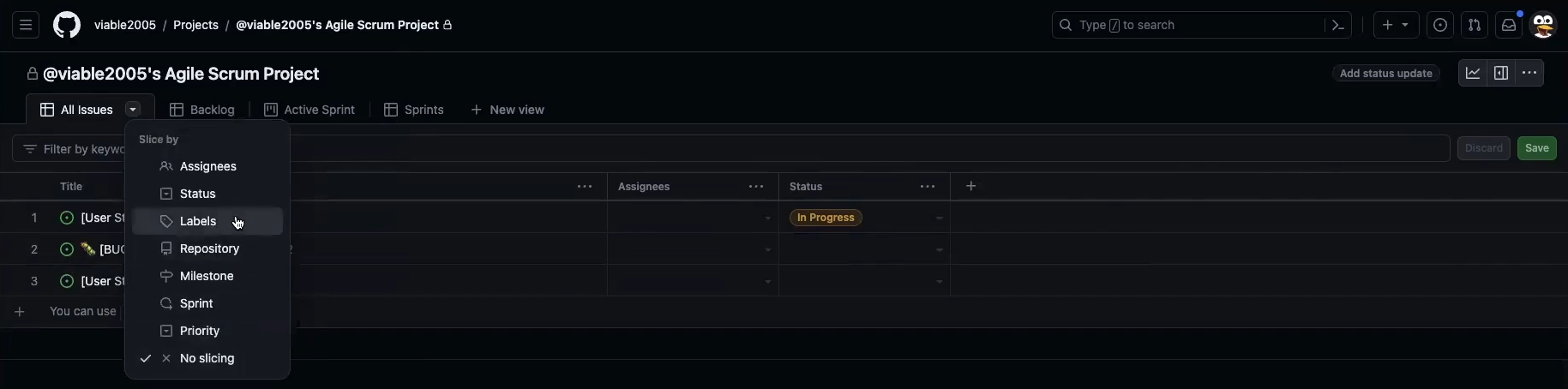The width and height of the screenshot is (1568, 389).
Task: Open the In Progress status dropdown
Action: click(939, 218)
